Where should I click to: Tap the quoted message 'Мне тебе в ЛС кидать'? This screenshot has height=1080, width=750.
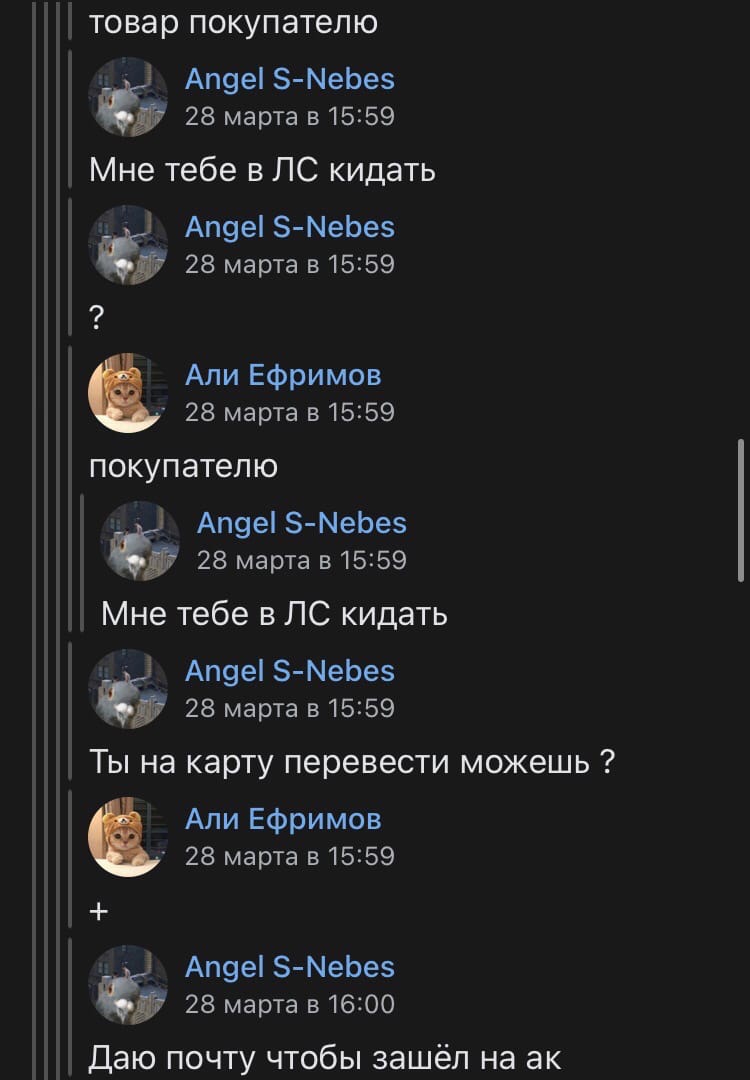274,614
